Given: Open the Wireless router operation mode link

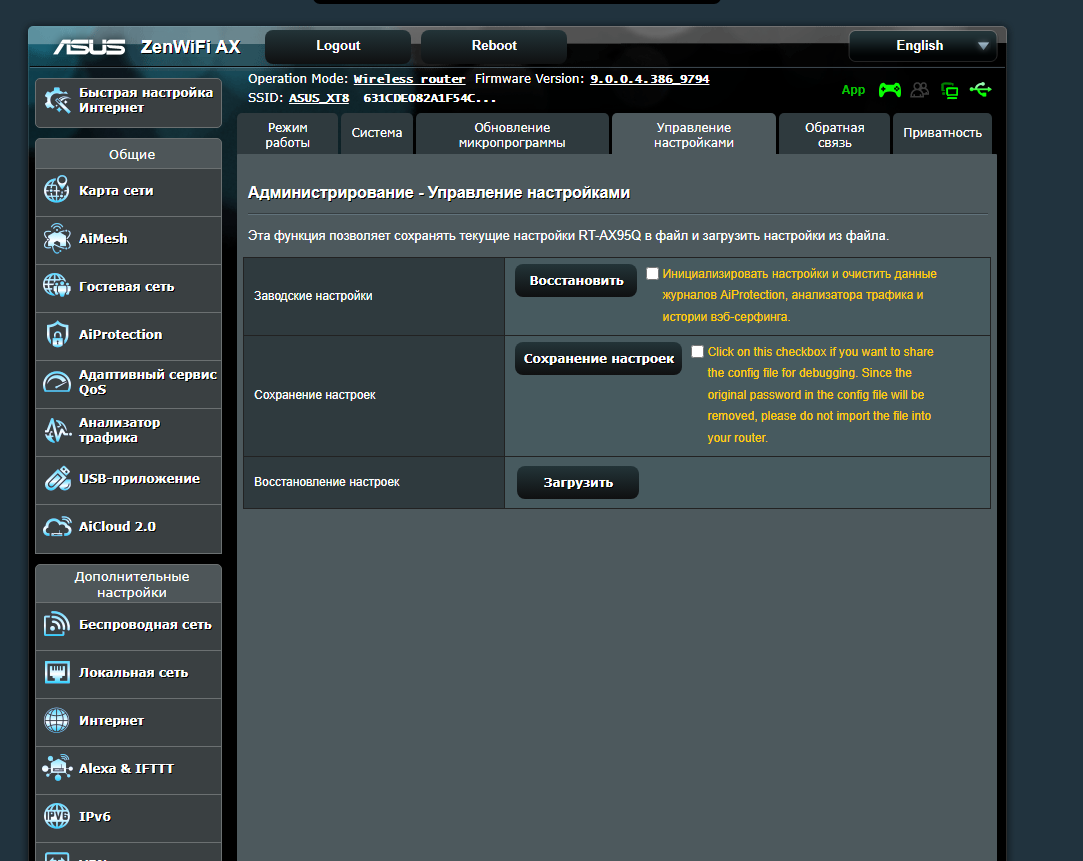Looking at the screenshot, I should coord(409,79).
